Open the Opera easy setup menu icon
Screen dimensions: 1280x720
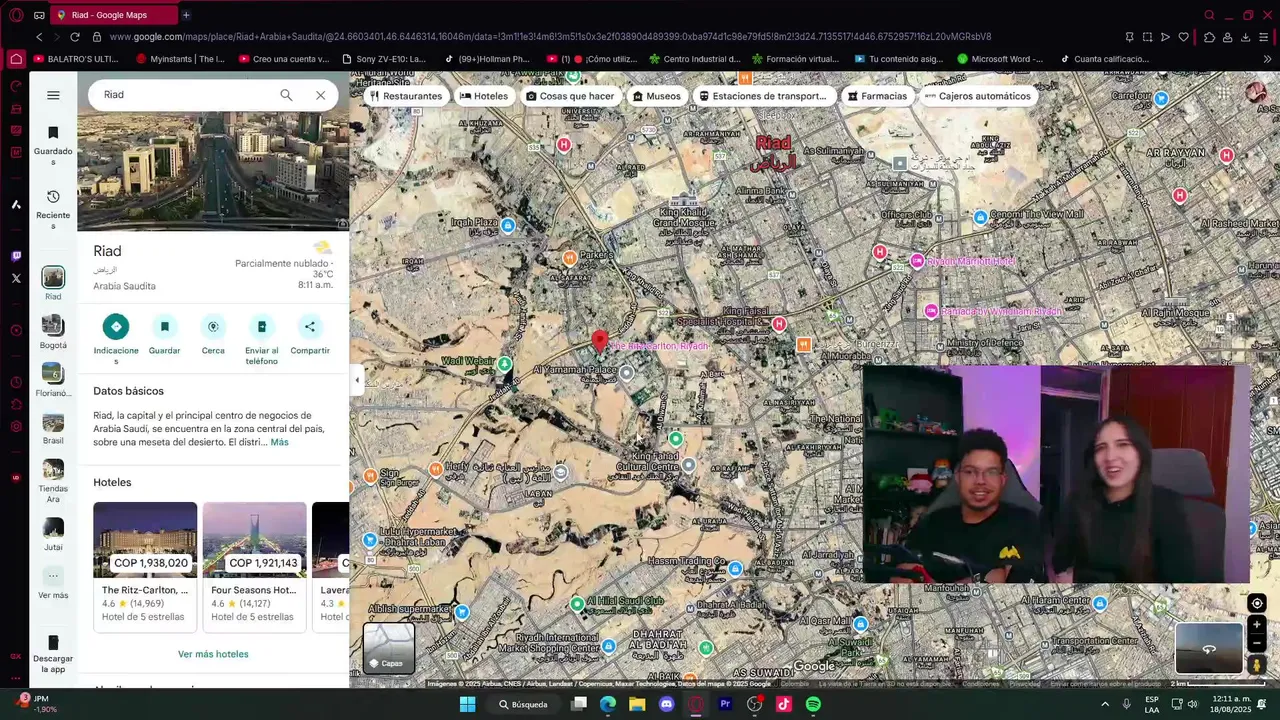pyautogui.click(x=1265, y=37)
